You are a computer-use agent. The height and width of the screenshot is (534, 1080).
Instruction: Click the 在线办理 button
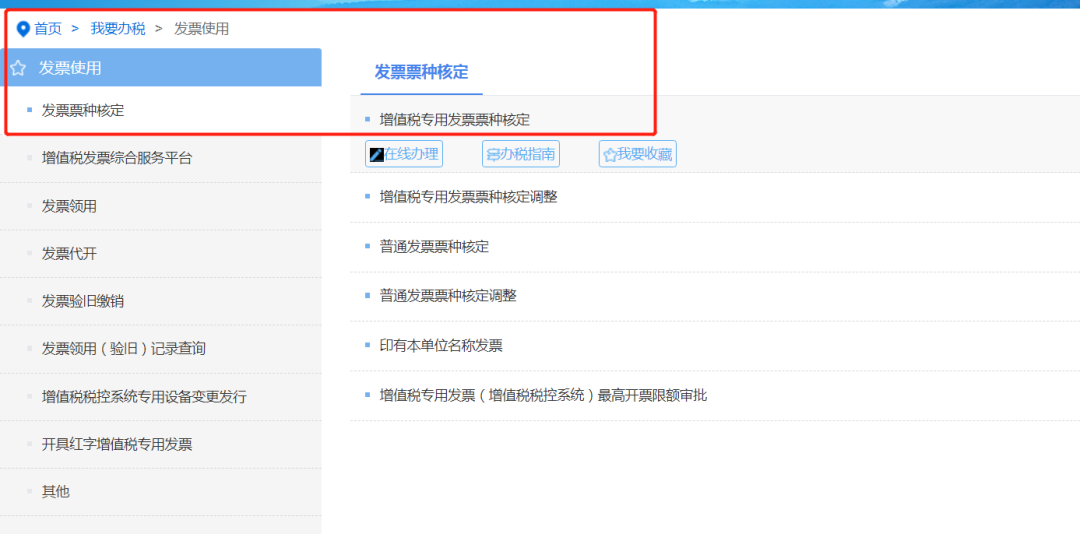[x=404, y=154]
